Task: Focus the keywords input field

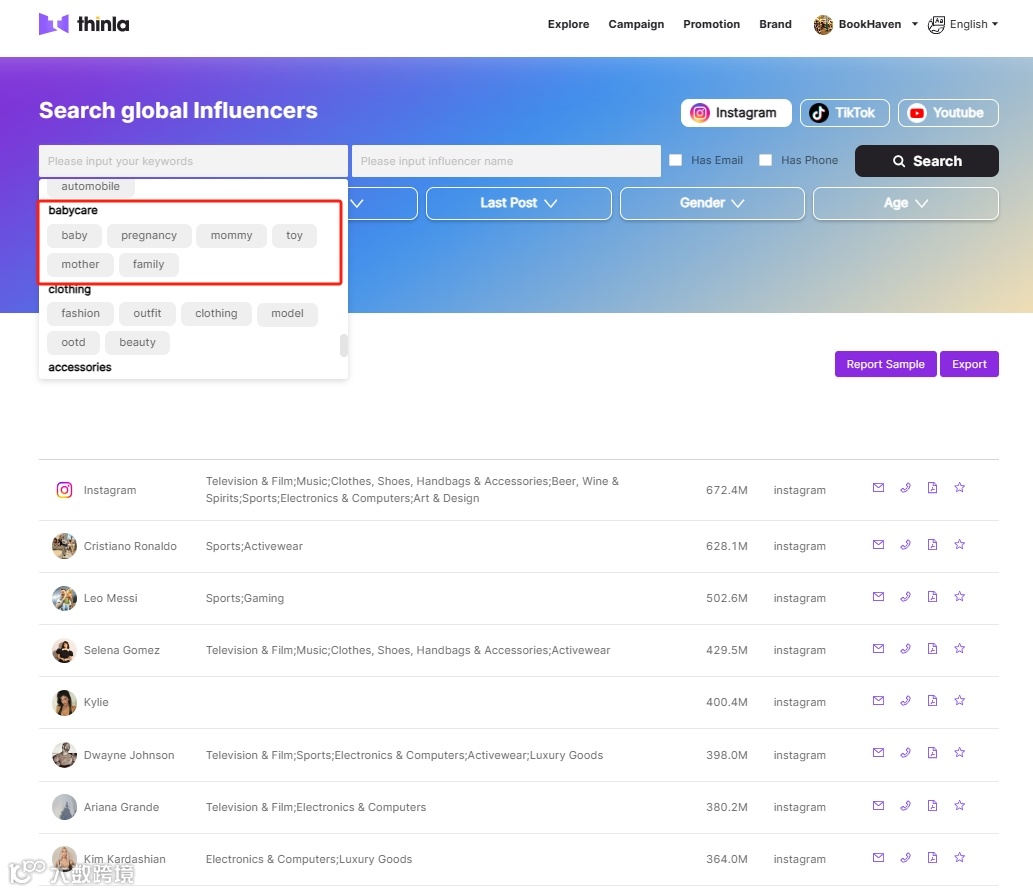Action: [193, 161]
